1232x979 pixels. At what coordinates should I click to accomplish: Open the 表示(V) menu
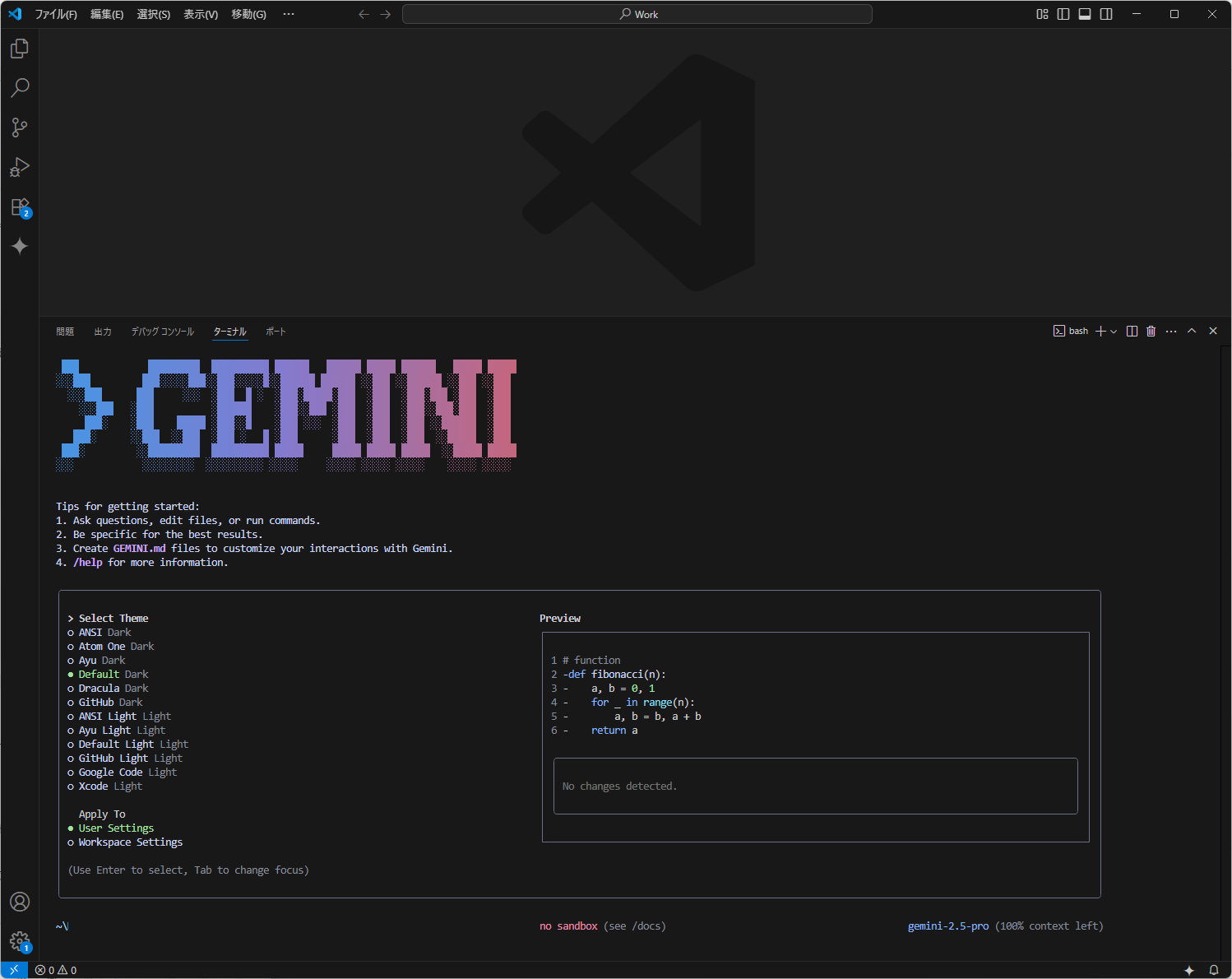[201, 14]
